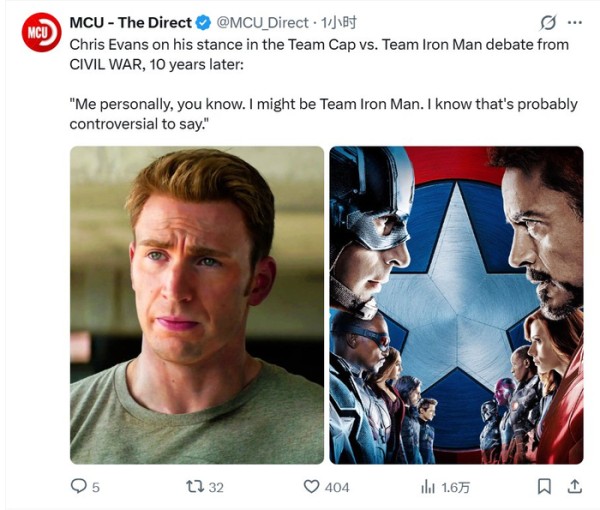Screen dimensions: 600x510
Task: Open the MCU profile avatar
Action: pos(41,32)
